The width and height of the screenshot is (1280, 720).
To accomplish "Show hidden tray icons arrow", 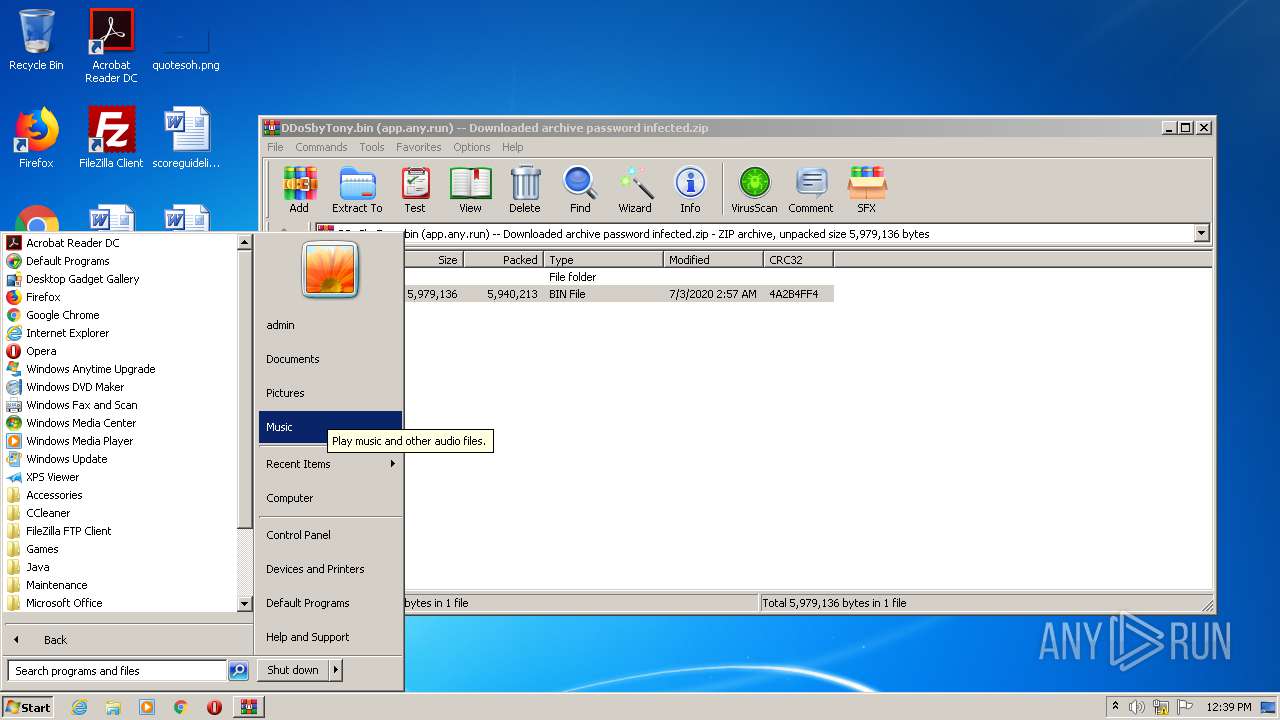I will click(1116, 706).
